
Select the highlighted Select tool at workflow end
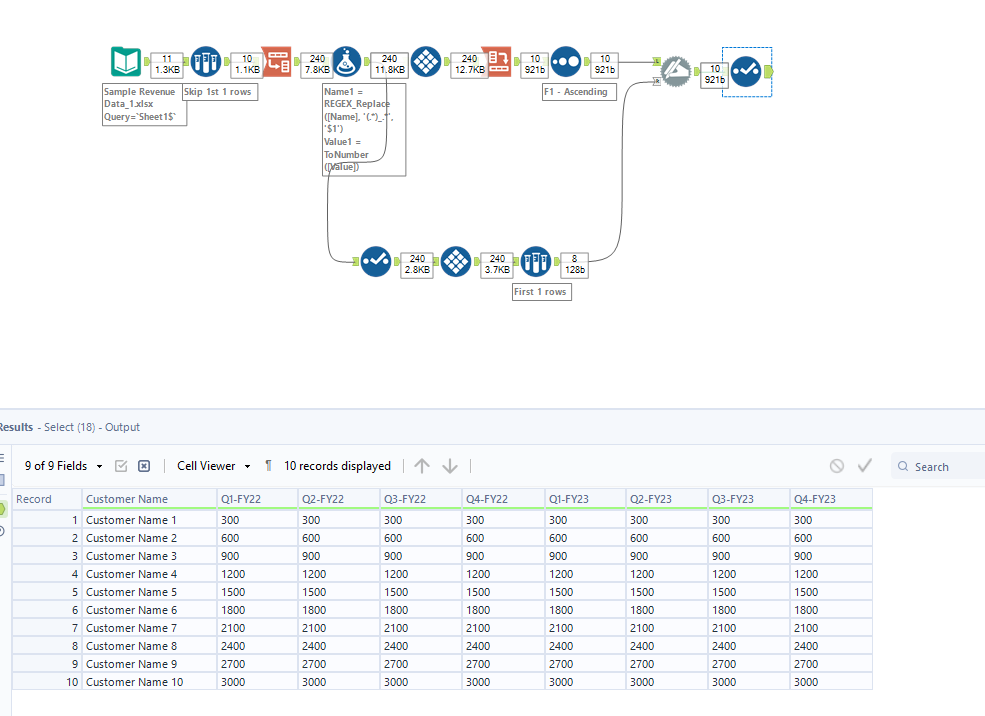click(x=745, y=71)
